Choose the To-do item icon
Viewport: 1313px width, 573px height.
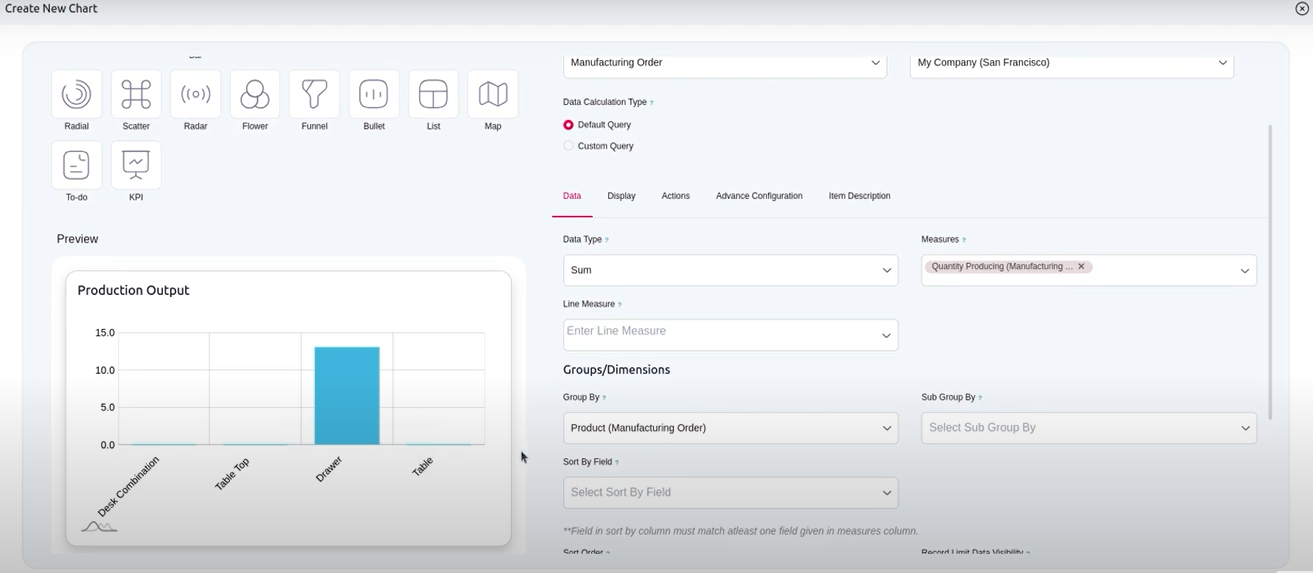coord(76,165)
